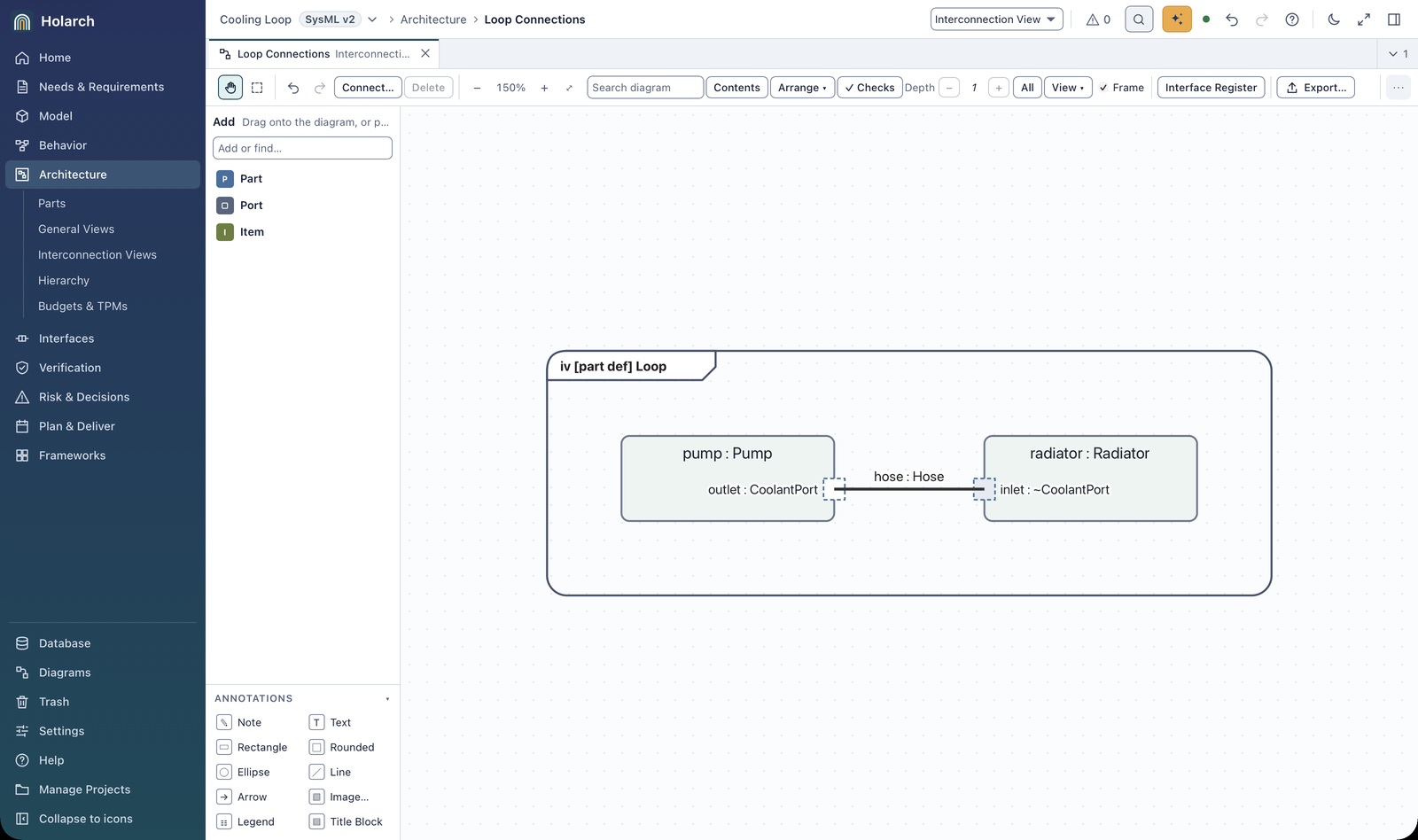This screenshot has width=1418, height=840.
Task: Open the more options menu
Action: tap(1398, 88)
